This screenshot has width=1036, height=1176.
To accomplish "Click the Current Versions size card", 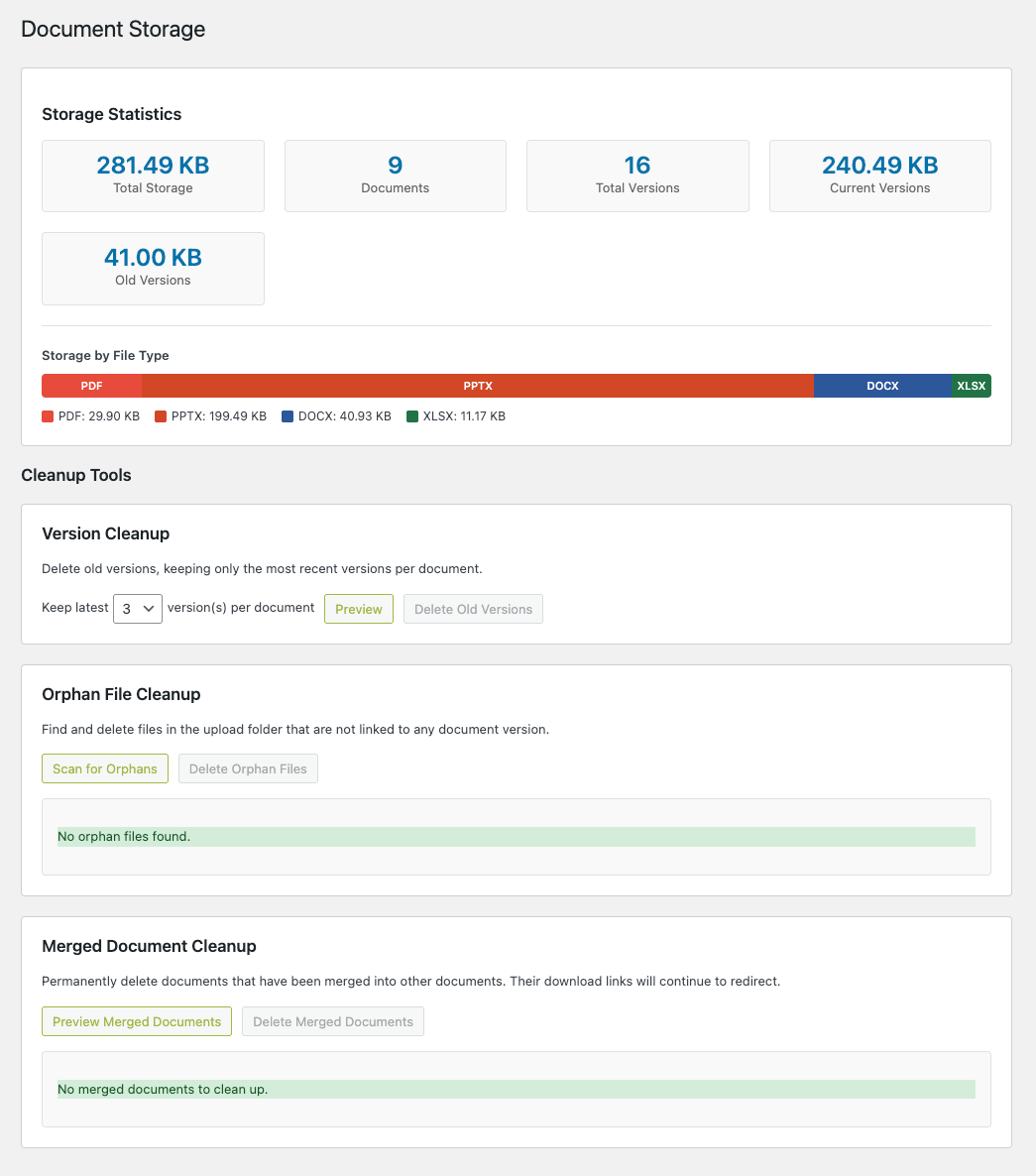I will pyautogui.click(x=880, y=176).
